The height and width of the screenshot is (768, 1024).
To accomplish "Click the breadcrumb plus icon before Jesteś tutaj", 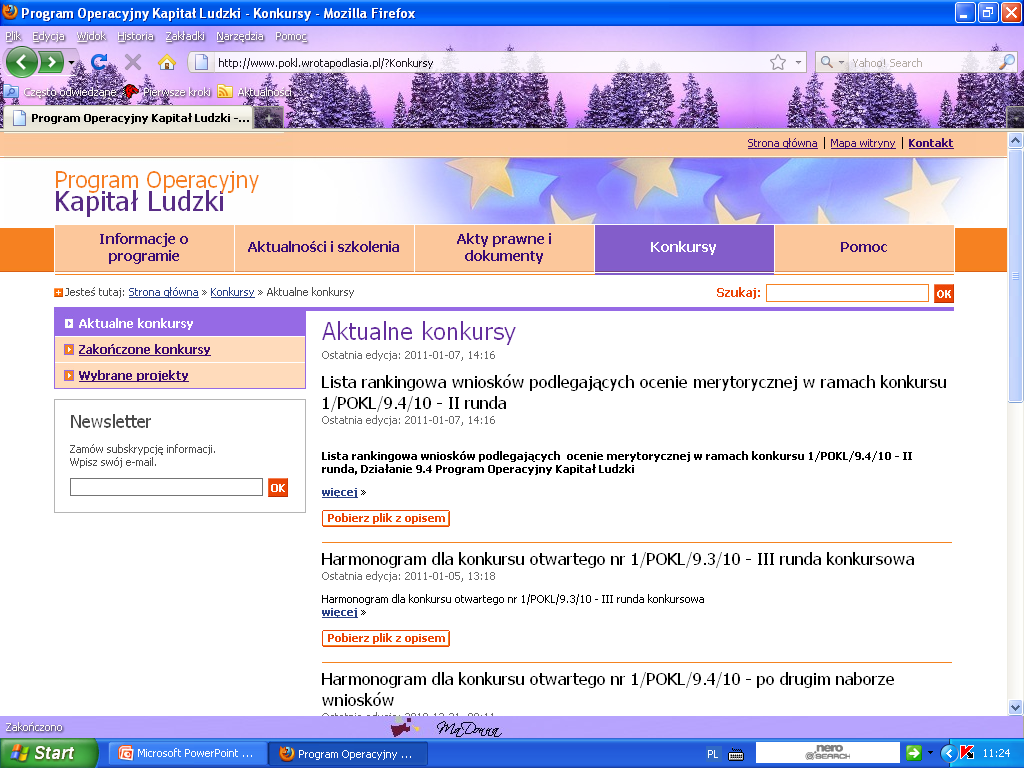I will click(x=58, y=293).
